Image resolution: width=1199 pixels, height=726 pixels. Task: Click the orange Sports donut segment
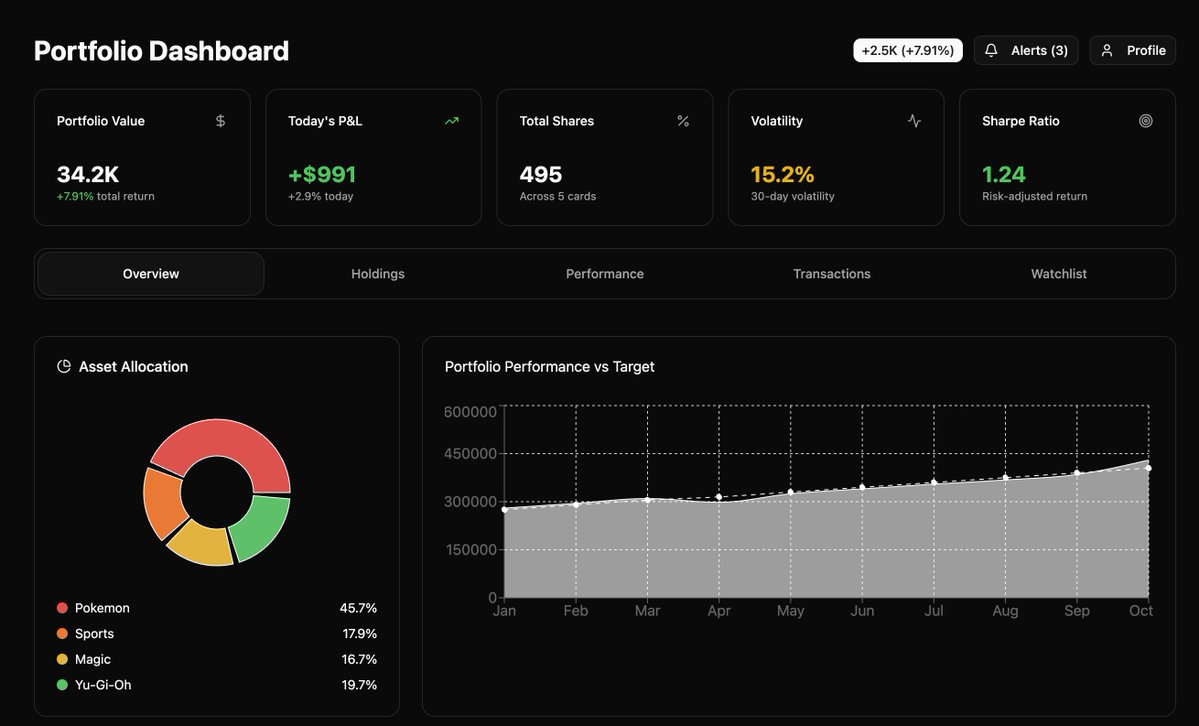pyautogui.click(x=163, y=503)
